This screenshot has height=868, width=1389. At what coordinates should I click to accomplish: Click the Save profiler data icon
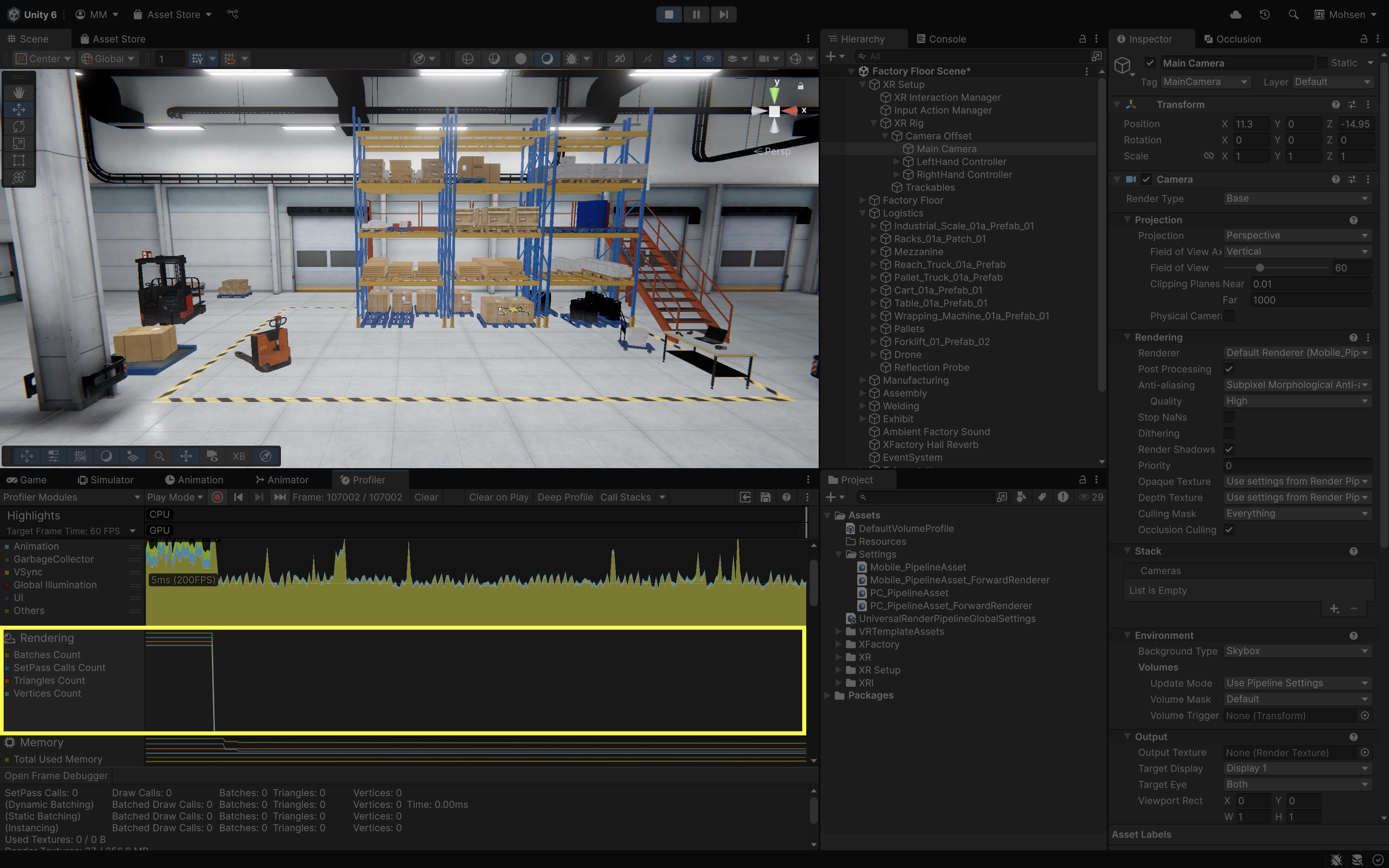(765, 498)
